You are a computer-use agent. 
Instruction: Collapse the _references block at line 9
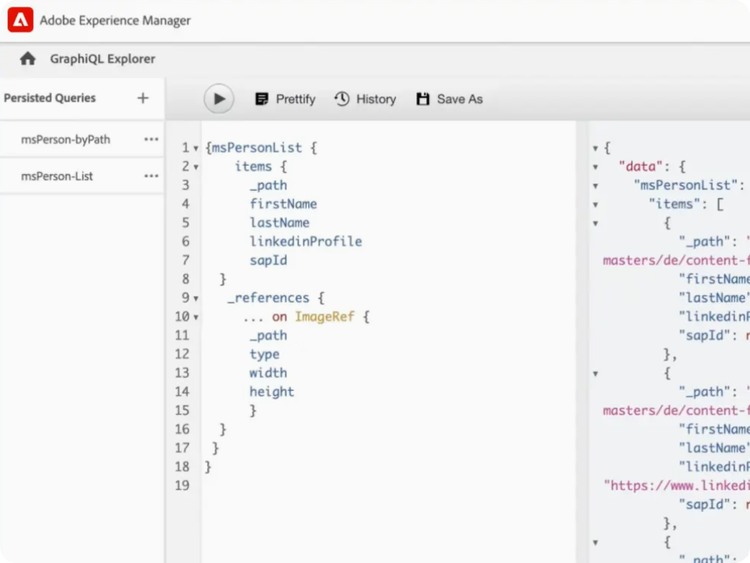pyautogui.click(x=196, y=298)
